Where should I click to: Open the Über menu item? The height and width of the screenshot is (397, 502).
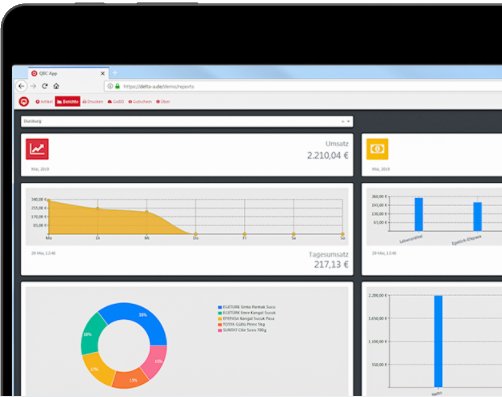[x=163, y=101]
